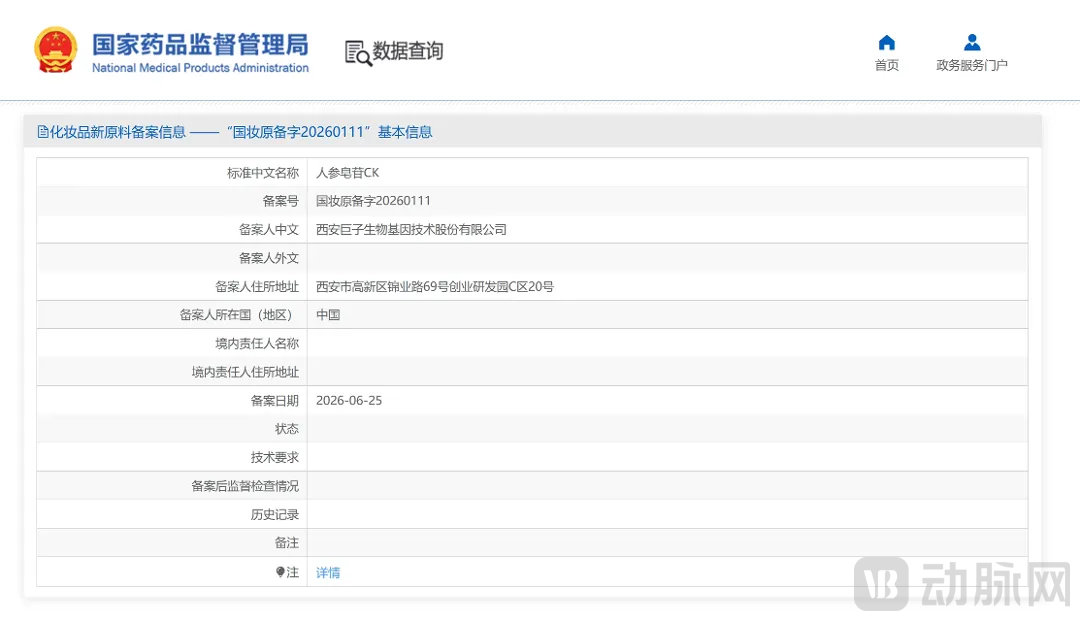Click the 数据查询 heading
The image size is (1080, 621).
coord(408,51)
